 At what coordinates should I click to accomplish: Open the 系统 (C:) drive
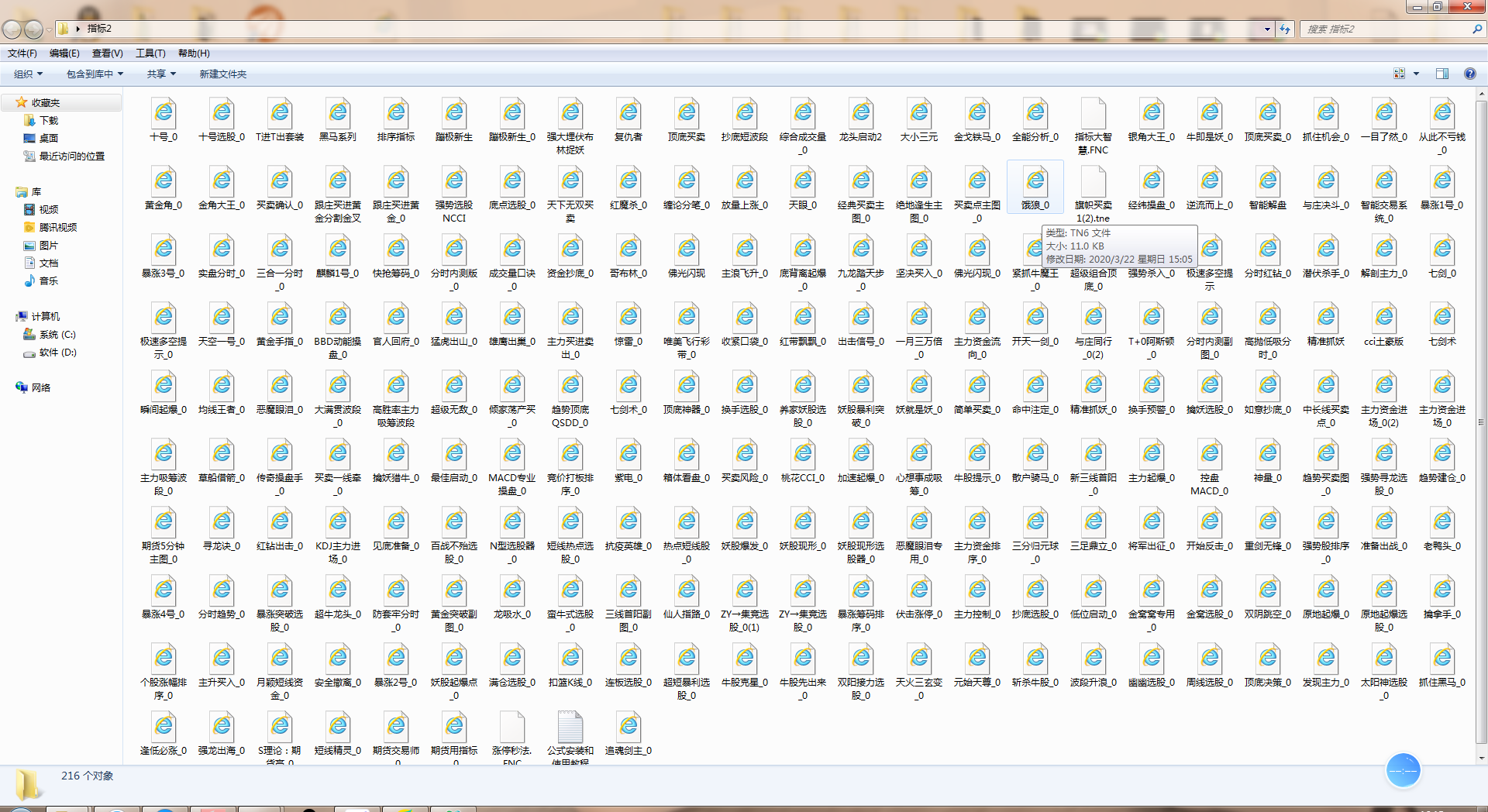coord(57,334)
